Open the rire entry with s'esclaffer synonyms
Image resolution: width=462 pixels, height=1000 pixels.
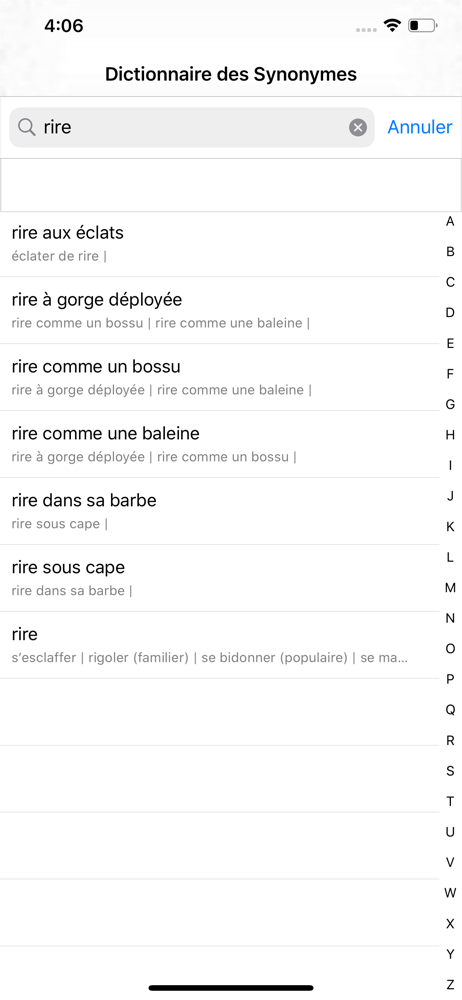point(220,645)
